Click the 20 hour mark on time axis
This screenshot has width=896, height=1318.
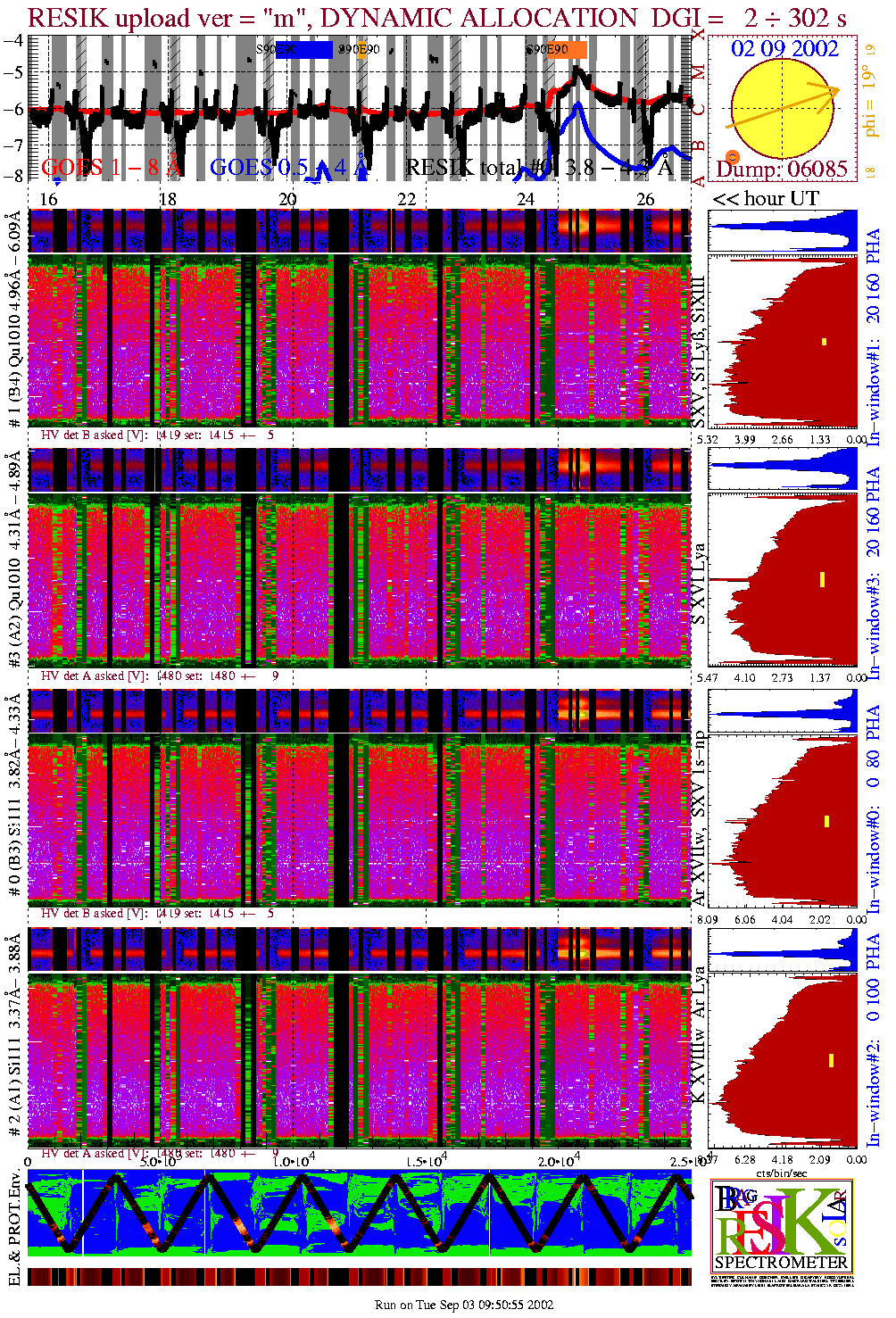point(287,199)
